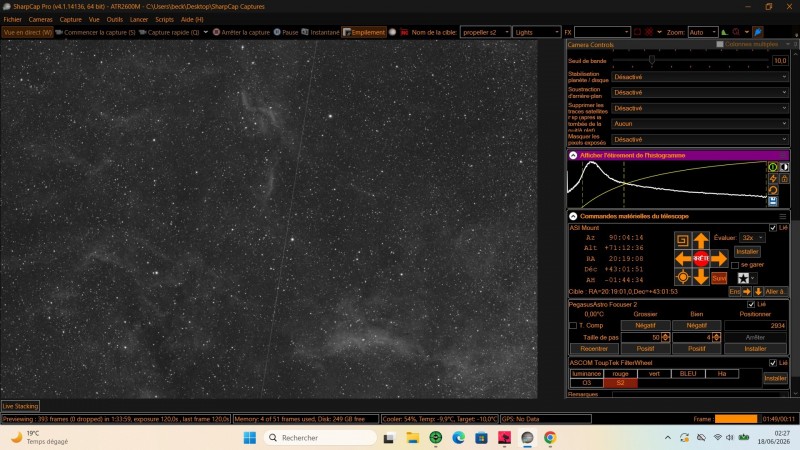Enable the T. Comp checkbox
This screenshot has height=450, width=800.
point(573,326)
